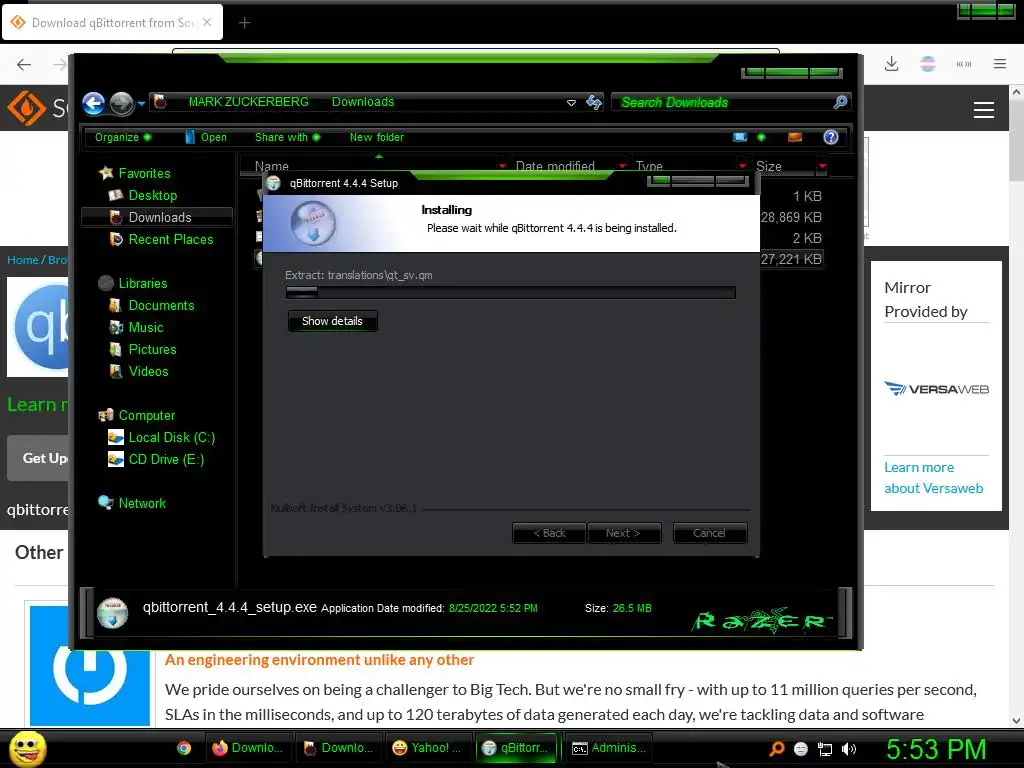Expand the address bar history dropdown
The height and width of the screenshot is (768, 1024).
pyautogui.click(x=571, y=103)
